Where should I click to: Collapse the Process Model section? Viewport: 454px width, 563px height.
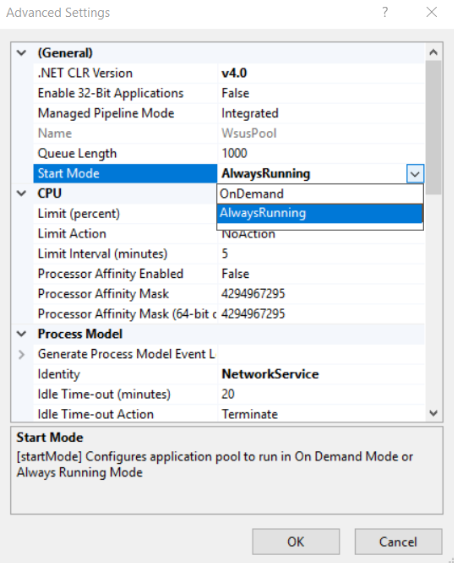click(22, 334)
